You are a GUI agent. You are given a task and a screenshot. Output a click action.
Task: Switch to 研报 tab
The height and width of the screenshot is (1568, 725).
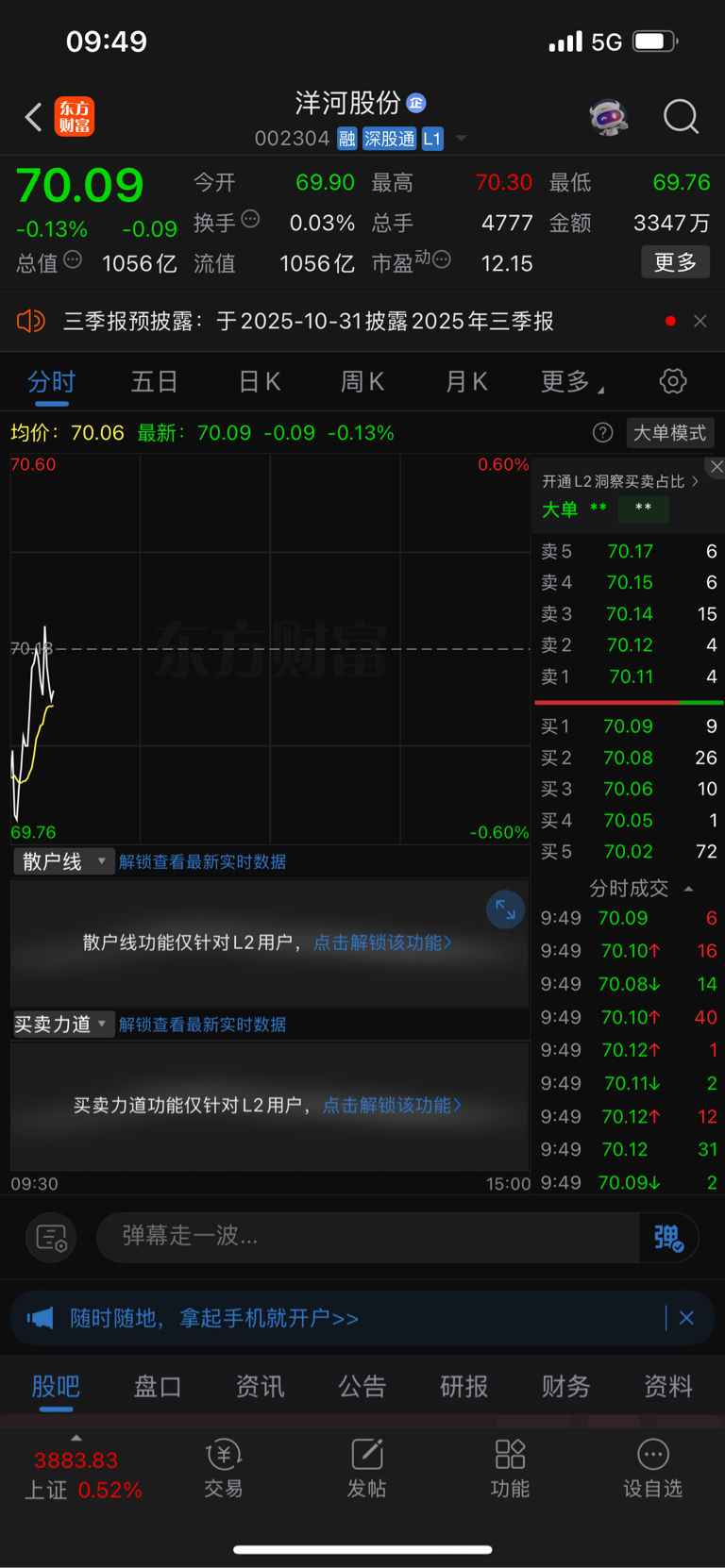point(464,1387)
